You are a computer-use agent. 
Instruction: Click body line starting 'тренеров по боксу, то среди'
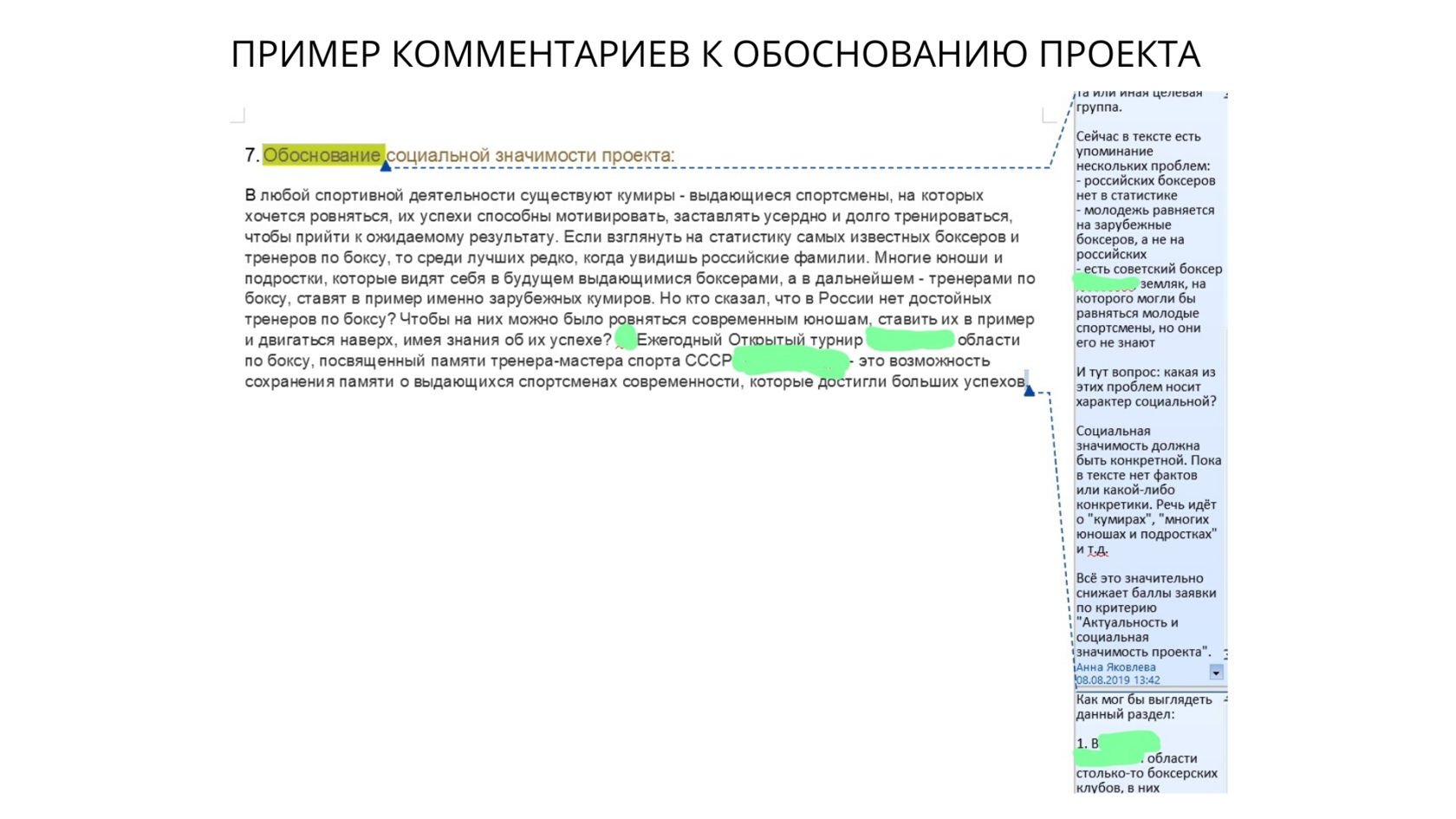point(624,257)
